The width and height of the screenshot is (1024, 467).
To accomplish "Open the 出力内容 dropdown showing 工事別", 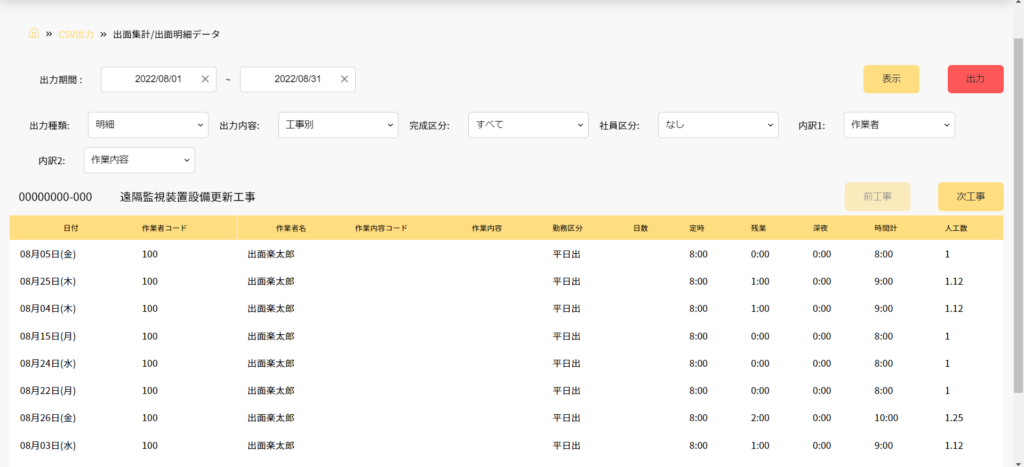I will [338, 125].
